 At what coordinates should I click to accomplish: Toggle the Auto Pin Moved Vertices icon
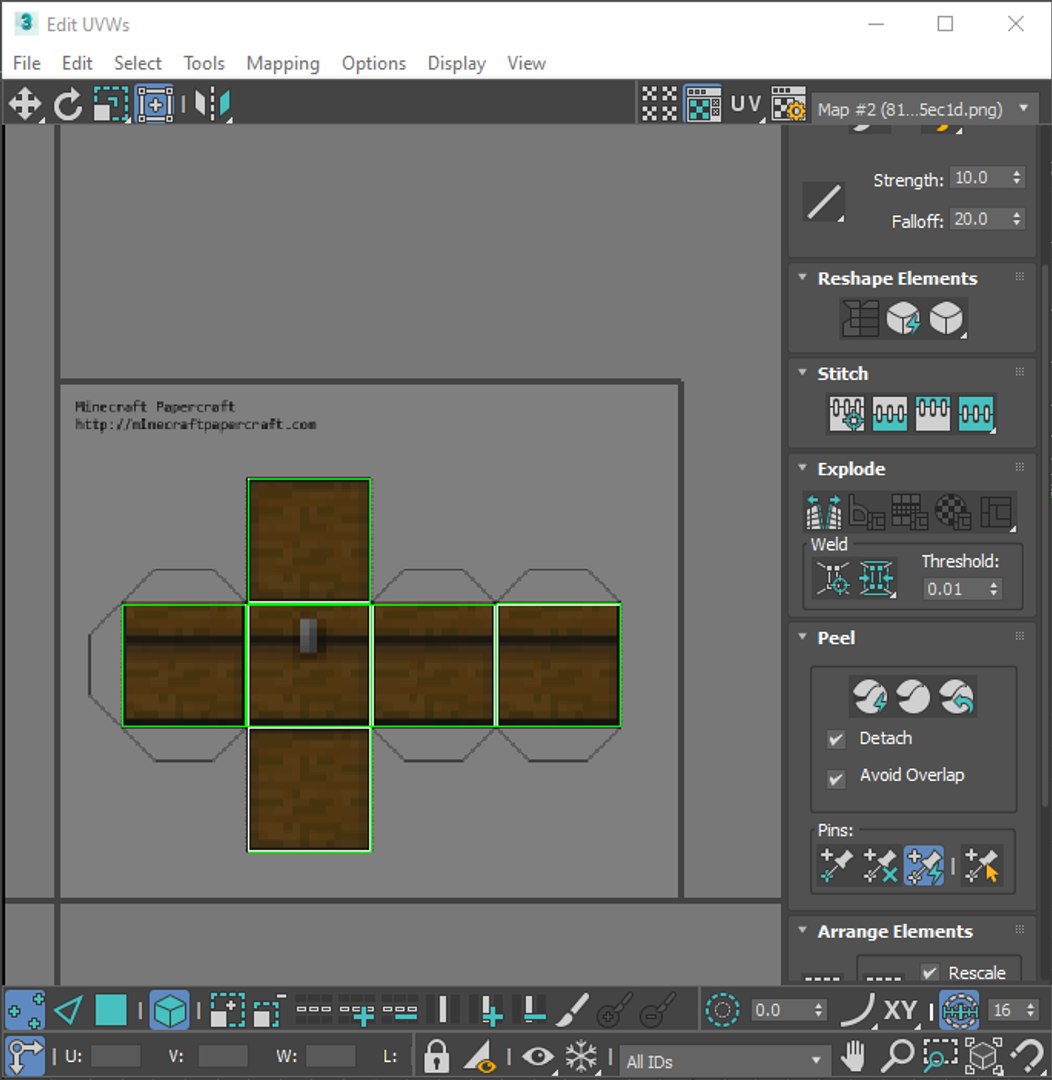point(924,866)
